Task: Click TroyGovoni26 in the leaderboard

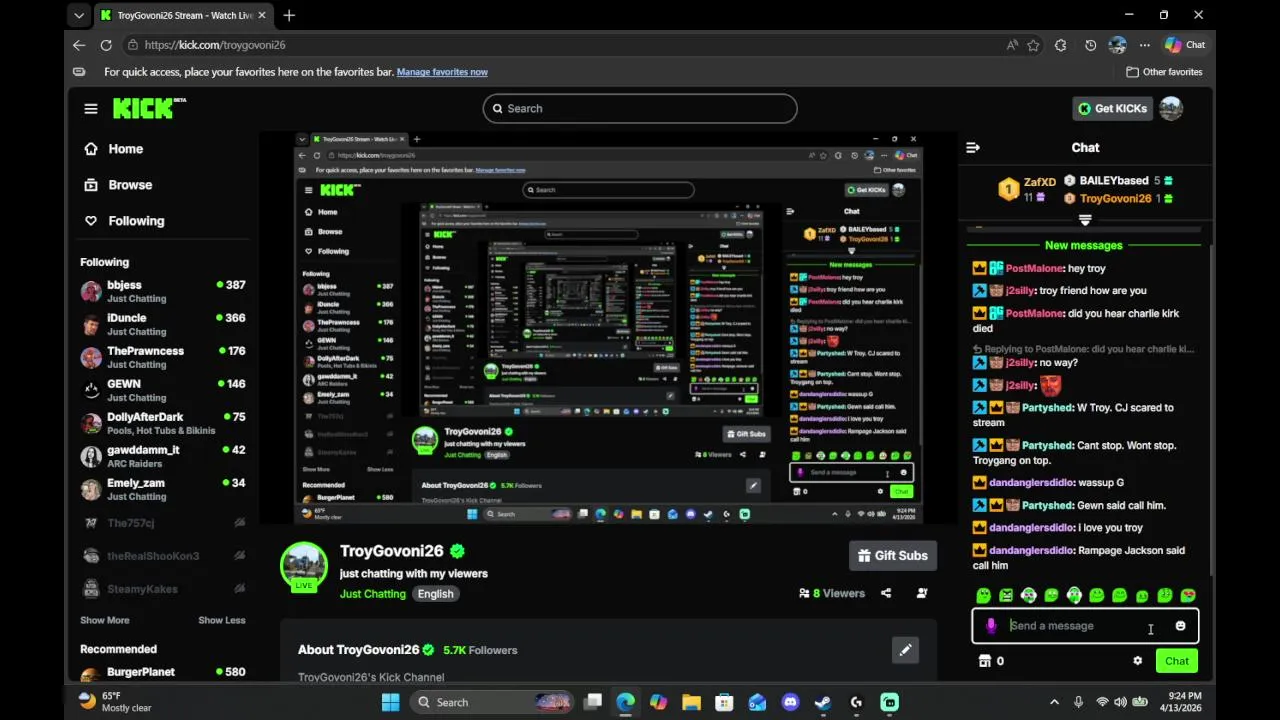Action: [1118, 198]
